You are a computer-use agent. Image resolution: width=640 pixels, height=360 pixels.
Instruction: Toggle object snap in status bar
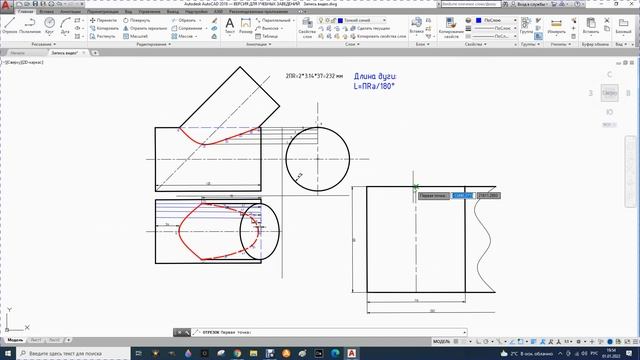(x=520, y=342)
